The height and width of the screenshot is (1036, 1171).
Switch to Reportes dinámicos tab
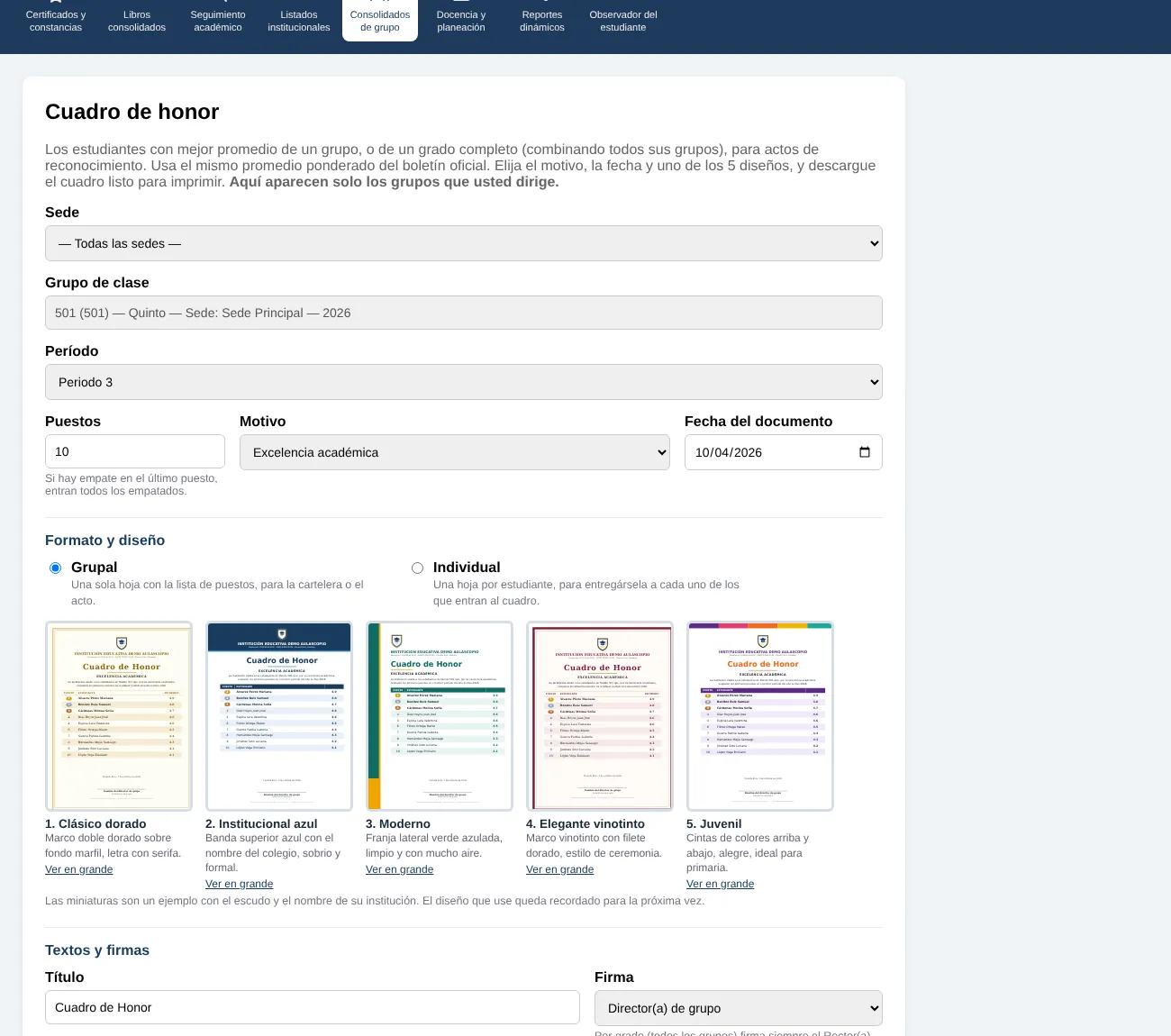(x=542, y=21)
